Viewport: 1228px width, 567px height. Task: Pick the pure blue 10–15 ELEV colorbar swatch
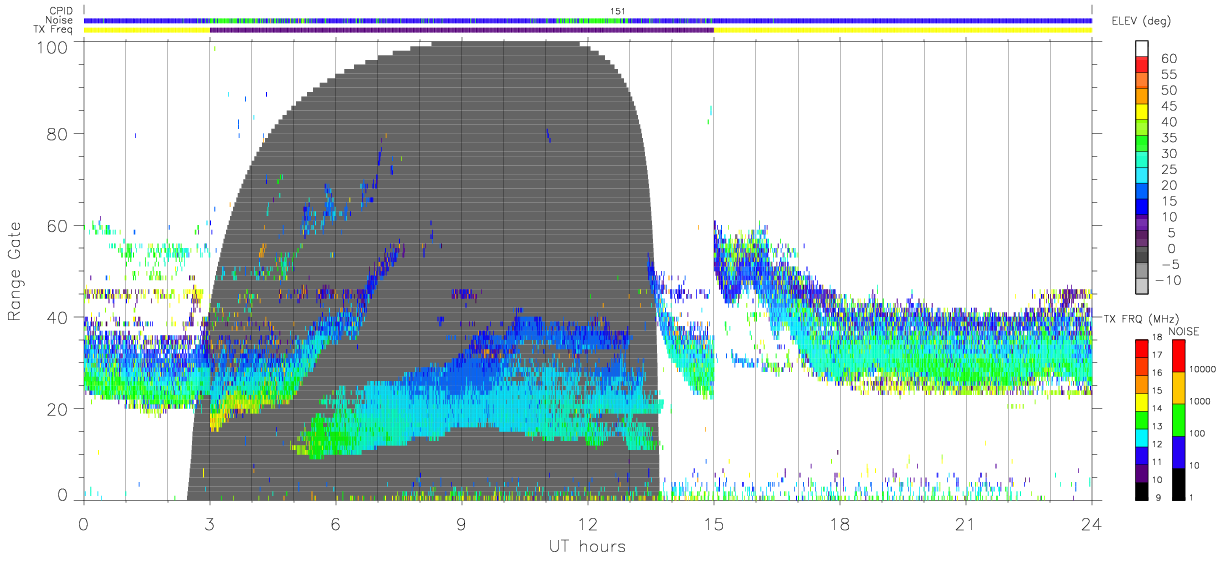pyautogui.click(x=1143, y=208)
